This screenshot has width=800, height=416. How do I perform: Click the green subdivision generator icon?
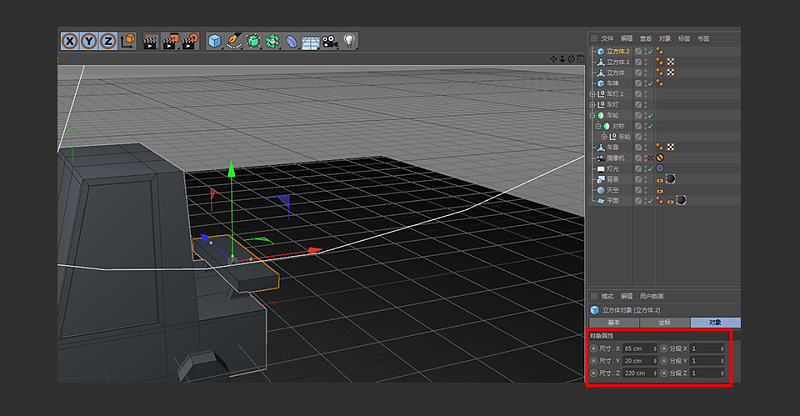[253, 41]
